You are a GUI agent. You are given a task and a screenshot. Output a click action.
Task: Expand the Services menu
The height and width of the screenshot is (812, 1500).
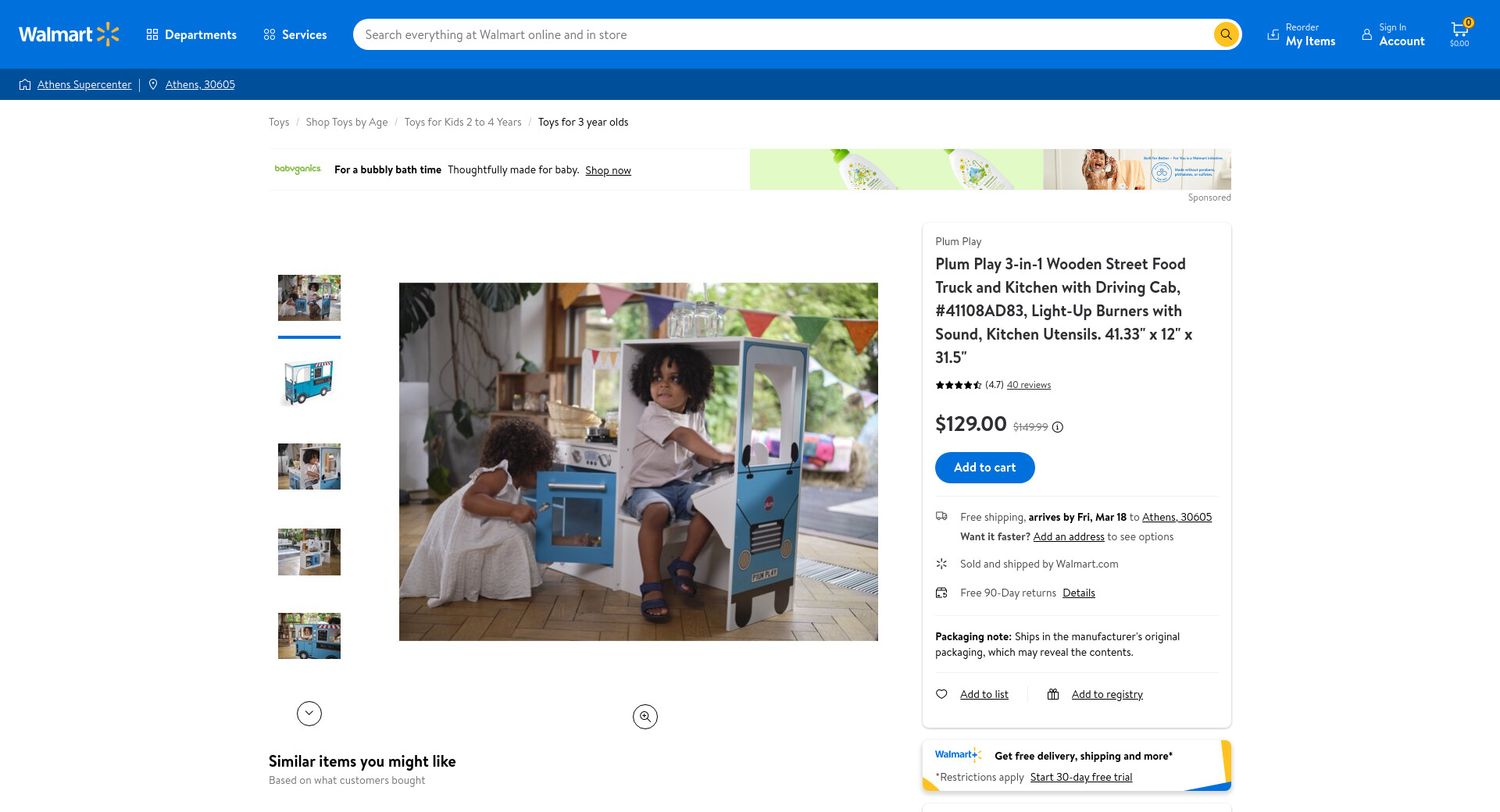tap(295, 34)
